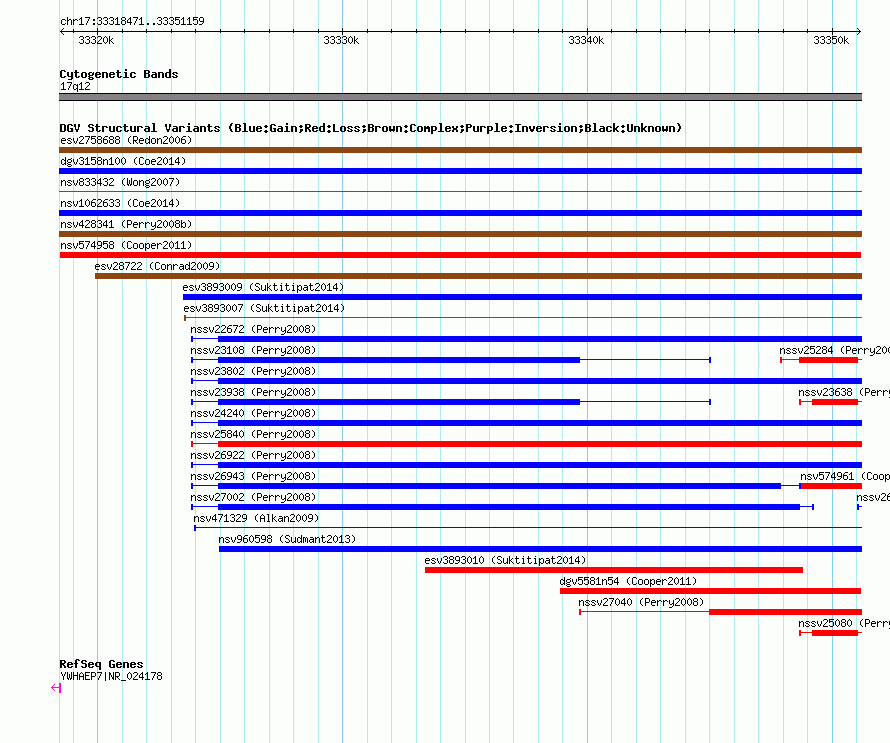The width and height of the screenshot is (890, 743).
Task: Click the YWHAEP7|NR_024178 gene label
Action: 111,677
